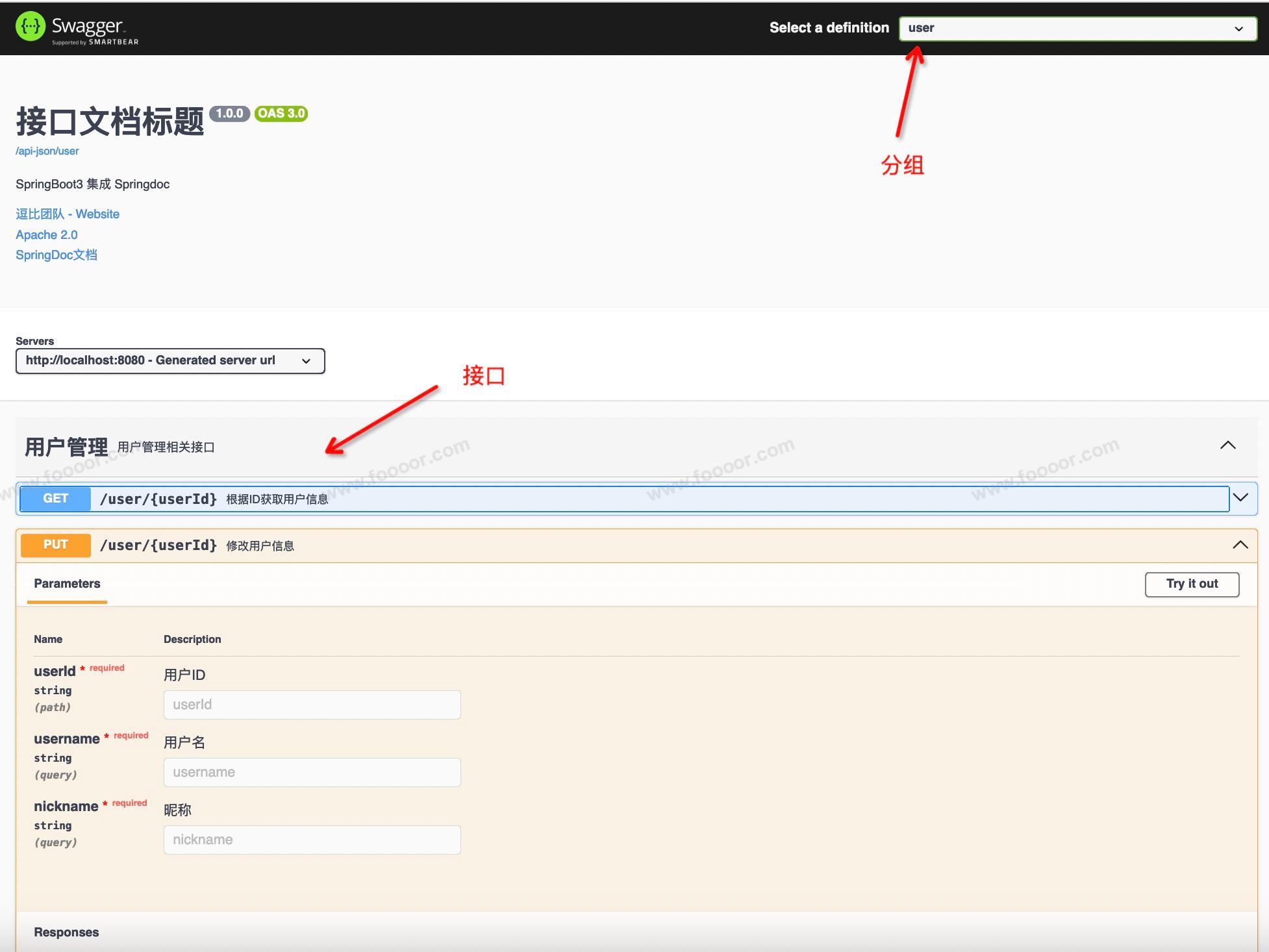
Task: Open the Servers URL dropdown
Action: coord(170,361)
